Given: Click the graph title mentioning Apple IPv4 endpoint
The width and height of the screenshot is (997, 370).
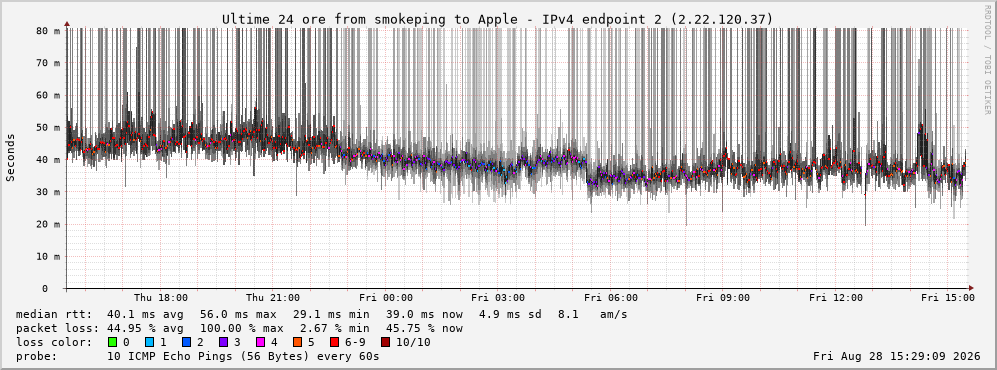Looking at the screenshot, I should (x=498, y=20).
